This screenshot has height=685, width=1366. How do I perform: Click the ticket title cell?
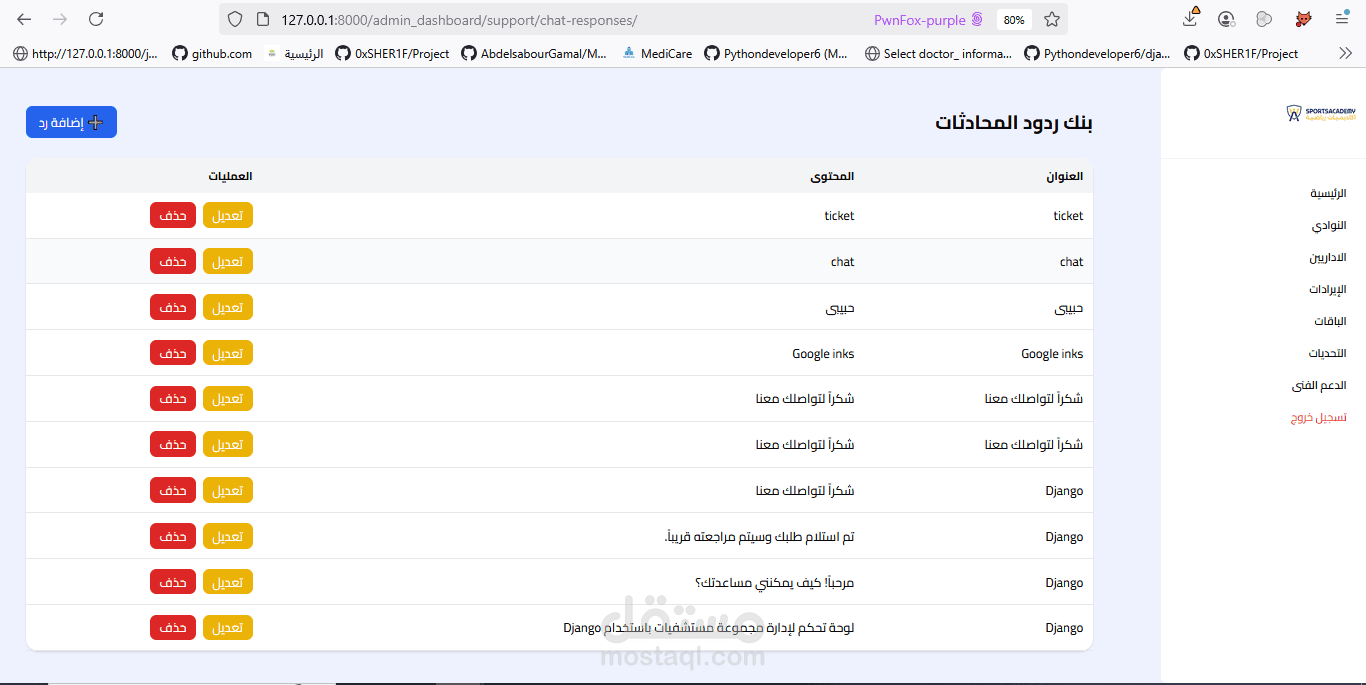[1068, 216]
